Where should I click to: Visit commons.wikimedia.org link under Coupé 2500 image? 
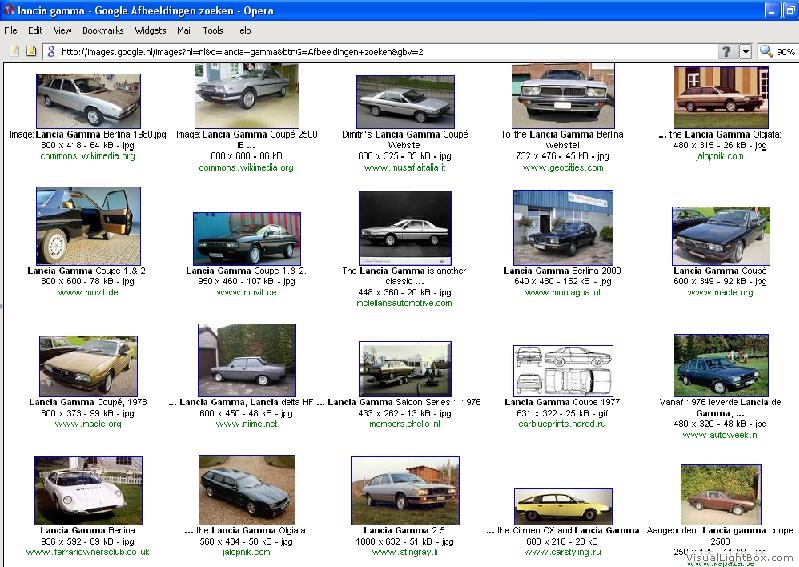246,168
